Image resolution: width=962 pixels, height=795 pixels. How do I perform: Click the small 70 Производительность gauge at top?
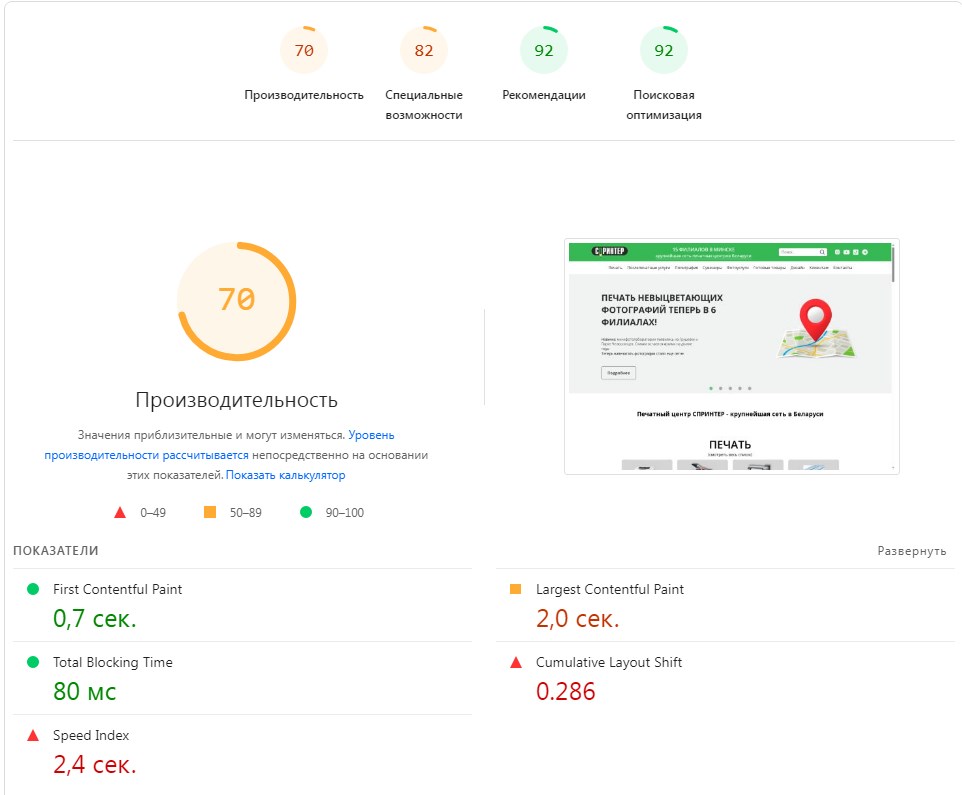tap(304, 48)
